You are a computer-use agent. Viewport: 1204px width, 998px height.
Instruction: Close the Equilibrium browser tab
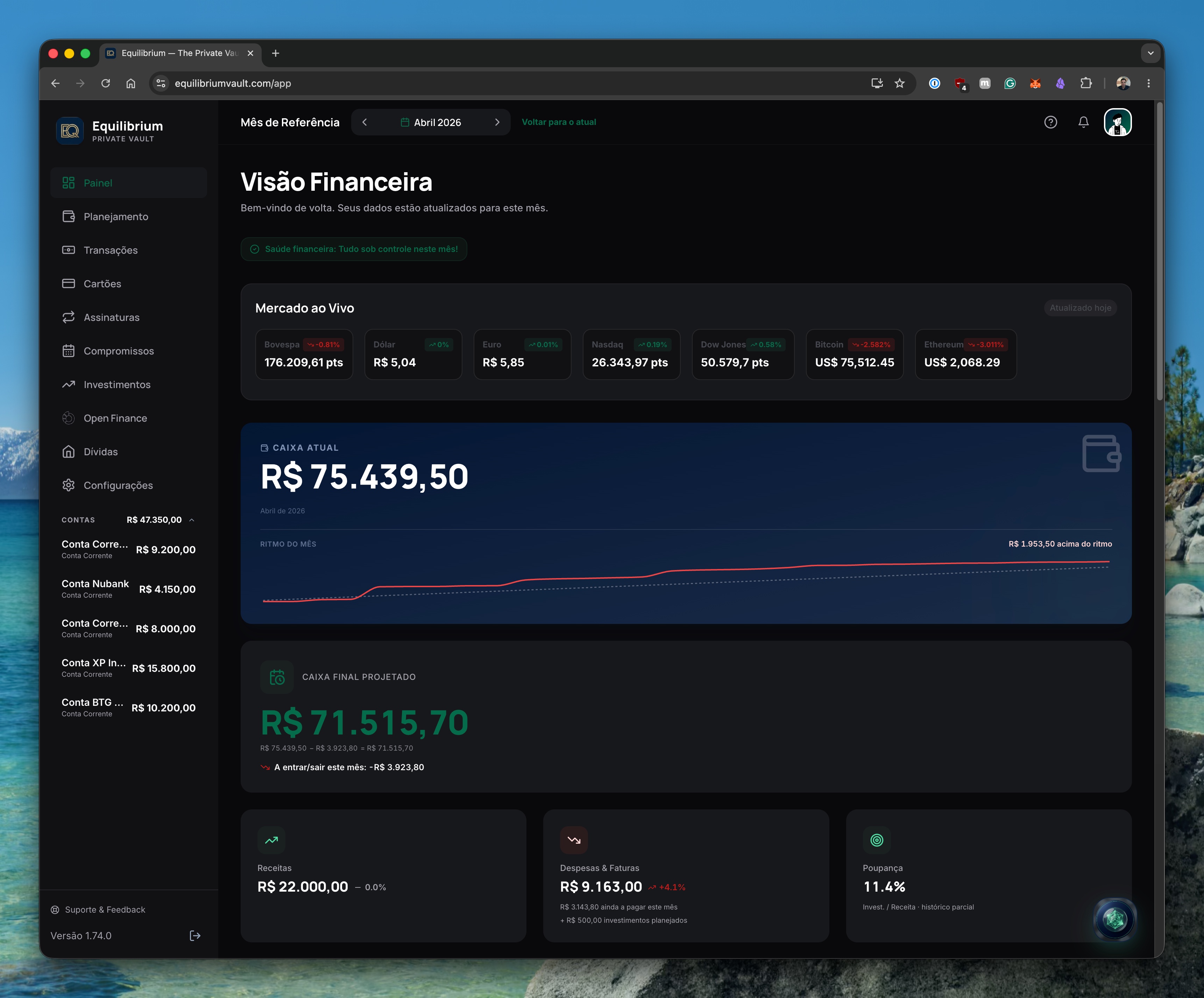(250, 53)
